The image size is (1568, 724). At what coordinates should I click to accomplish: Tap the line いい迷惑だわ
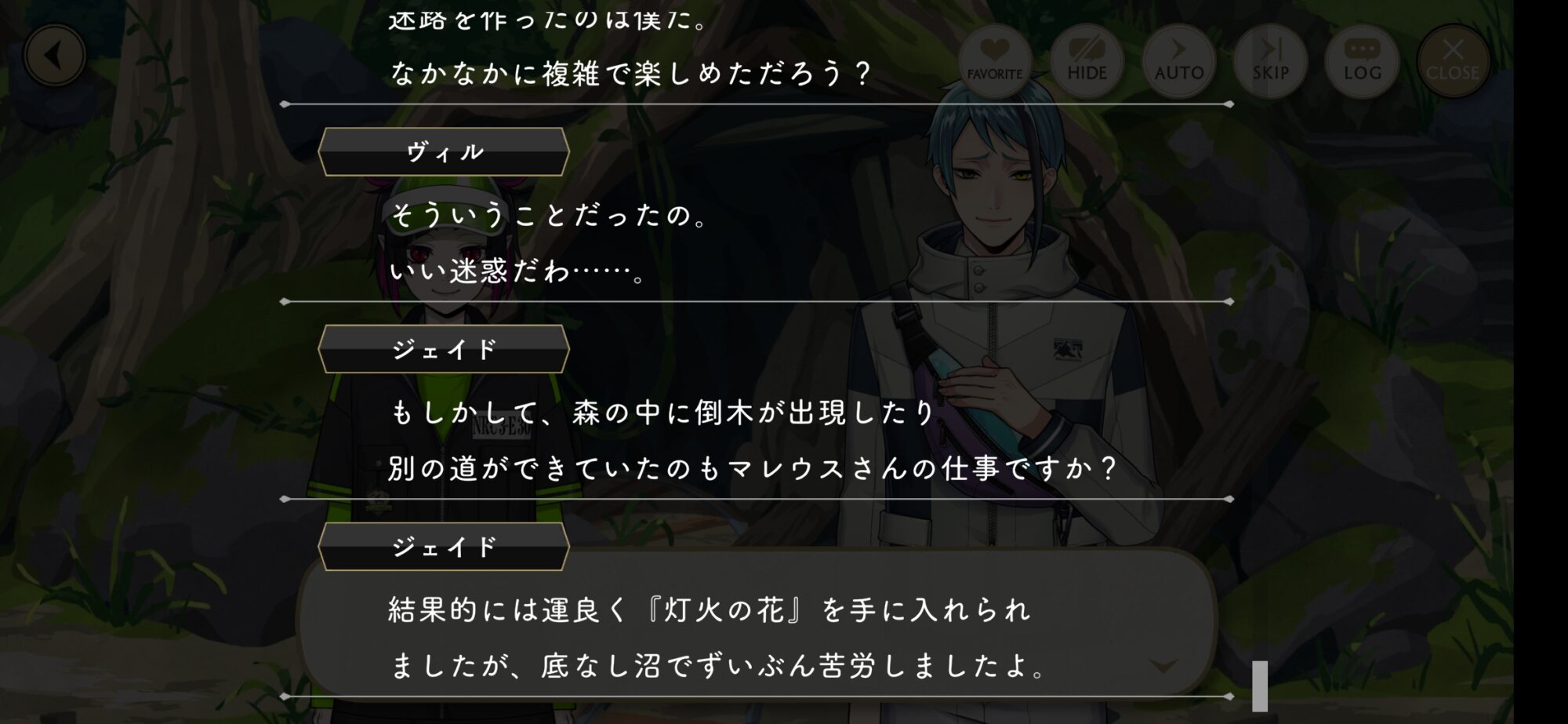tap(517, 271)
